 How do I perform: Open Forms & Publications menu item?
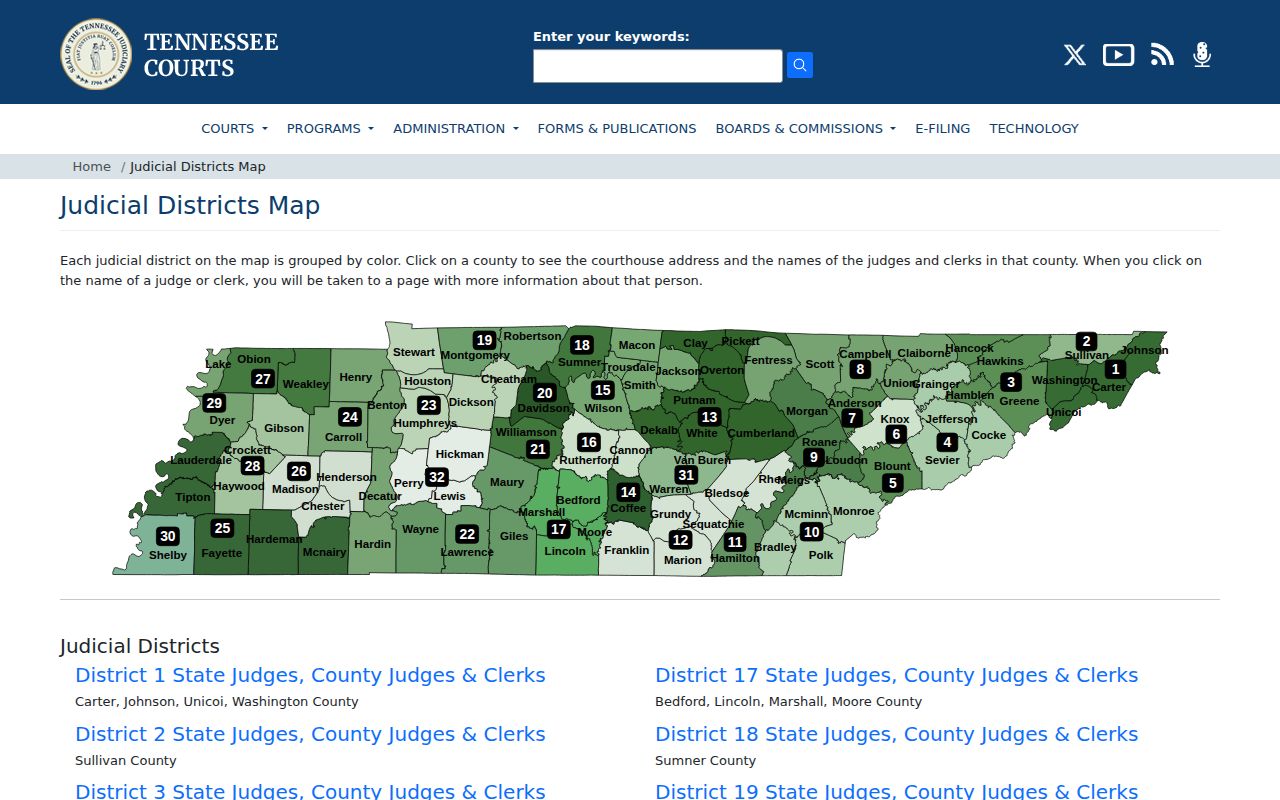617,128
